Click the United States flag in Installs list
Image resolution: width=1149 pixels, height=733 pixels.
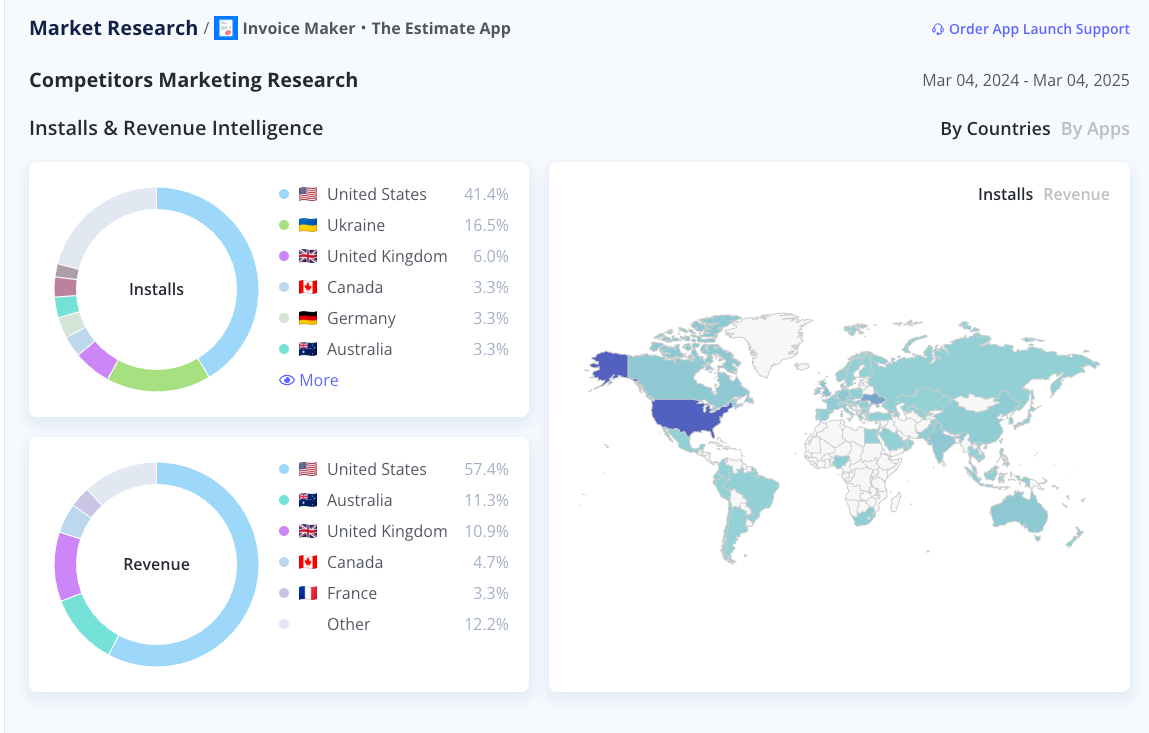tap(308, 194)
